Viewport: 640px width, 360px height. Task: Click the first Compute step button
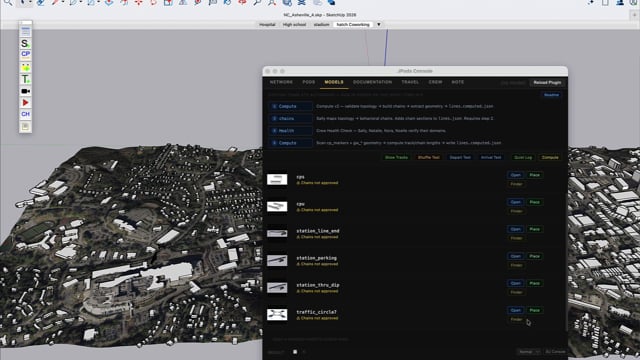pos(290,106)
